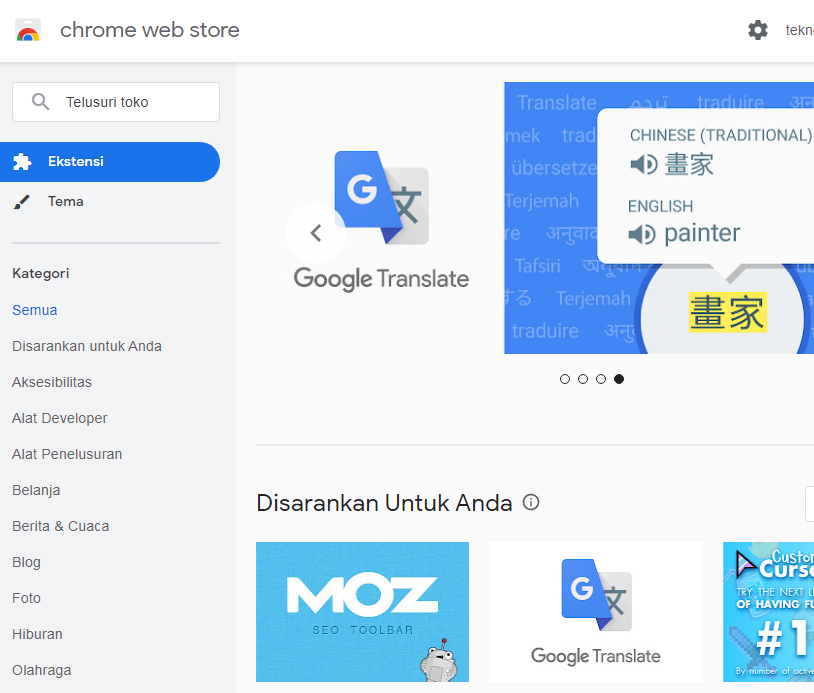Click the chrome web store title
Viewport: 814px width, 693px height.
[x=150, y=30]
